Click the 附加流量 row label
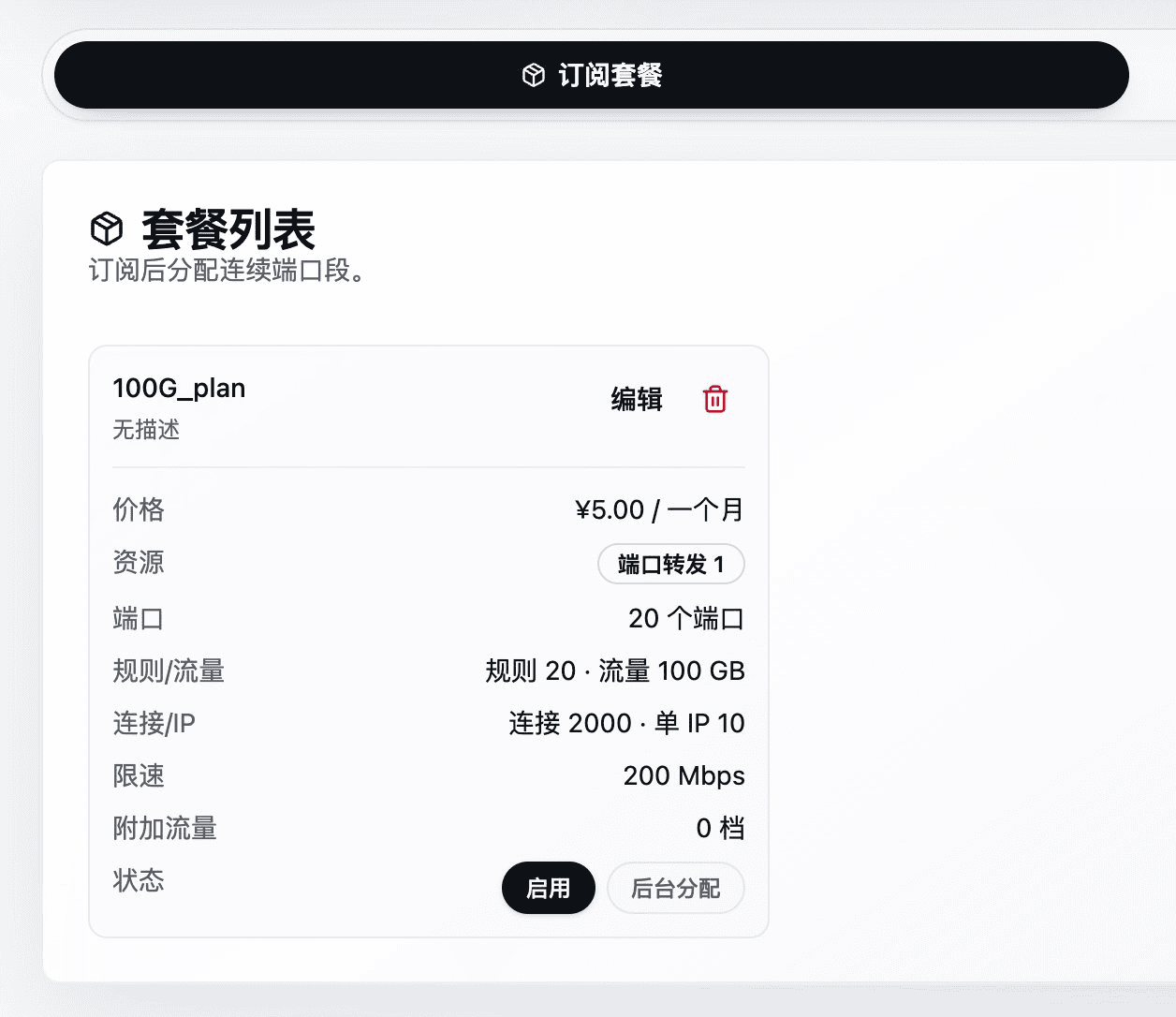The image size is (1176, 1017). point(165,828)
